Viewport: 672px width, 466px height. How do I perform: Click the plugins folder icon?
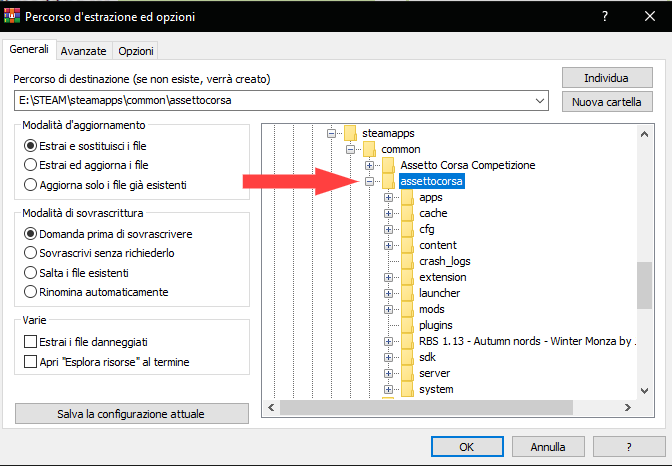(x=407, y=325)
